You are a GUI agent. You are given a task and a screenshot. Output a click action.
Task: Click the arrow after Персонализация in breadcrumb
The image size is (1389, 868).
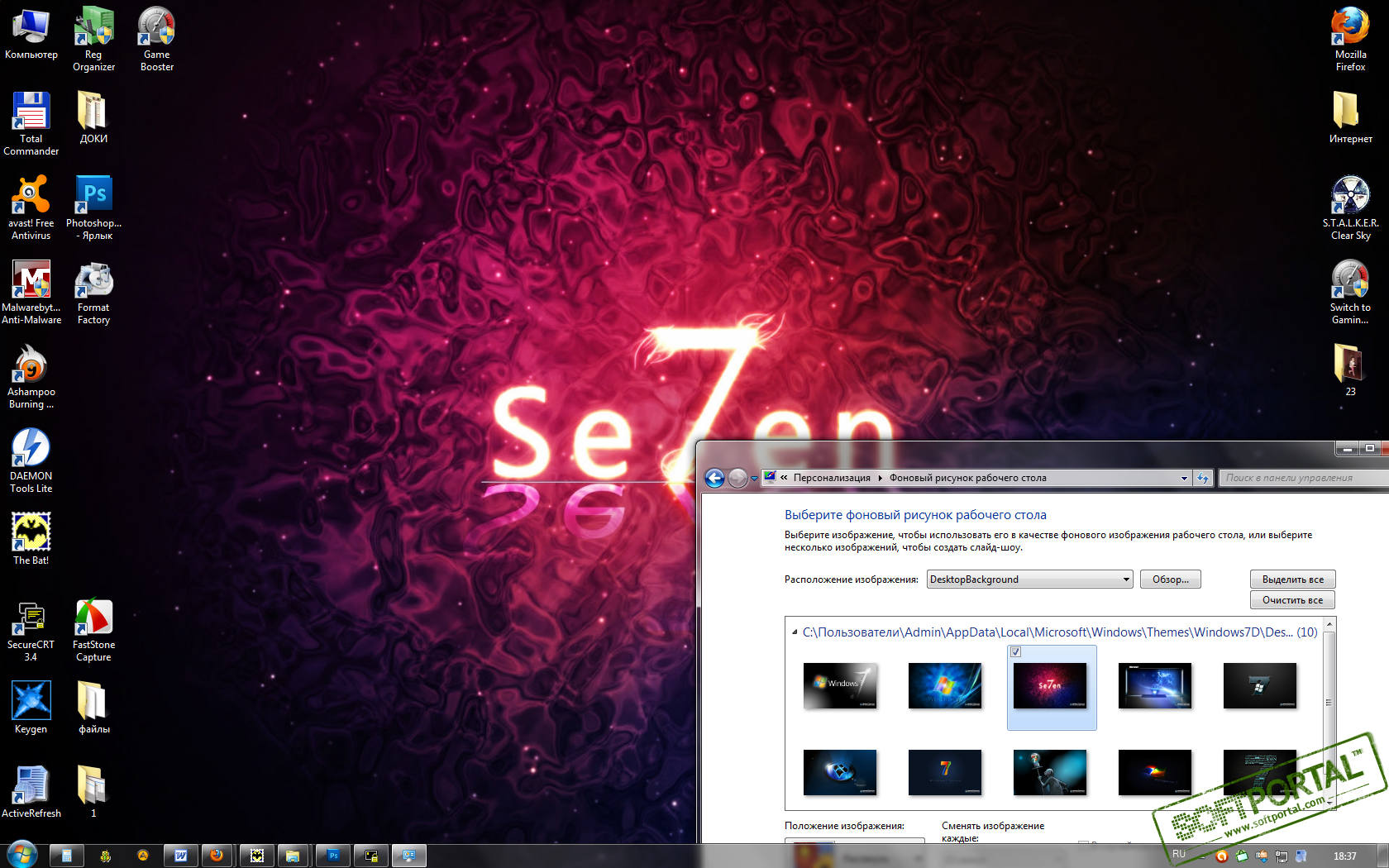880,478
